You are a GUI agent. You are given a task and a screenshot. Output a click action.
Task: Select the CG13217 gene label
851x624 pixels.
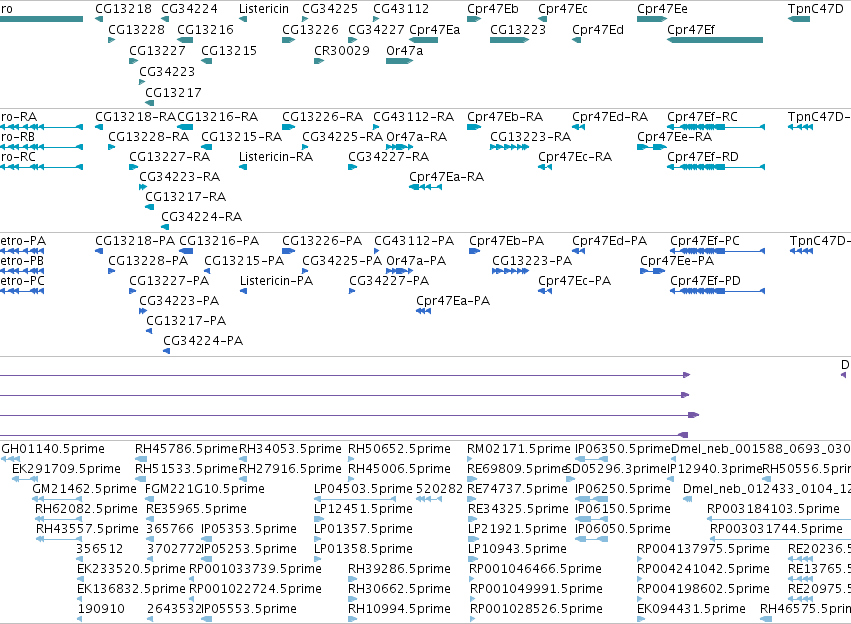(173, 93)
